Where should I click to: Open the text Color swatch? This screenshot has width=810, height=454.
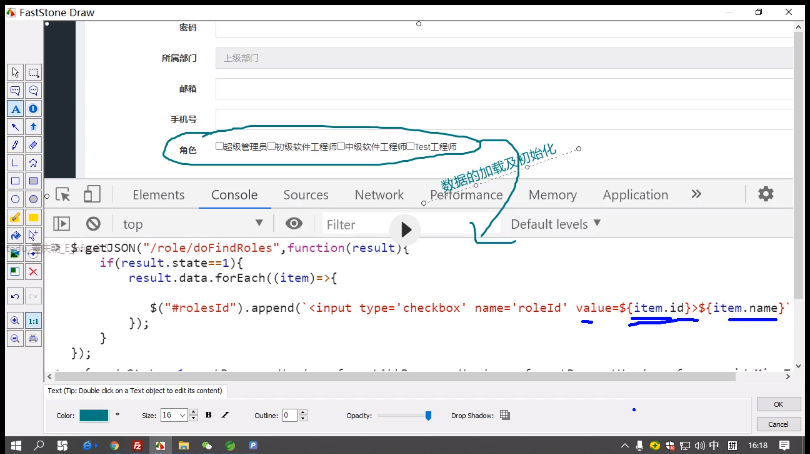tap(94, 415)
